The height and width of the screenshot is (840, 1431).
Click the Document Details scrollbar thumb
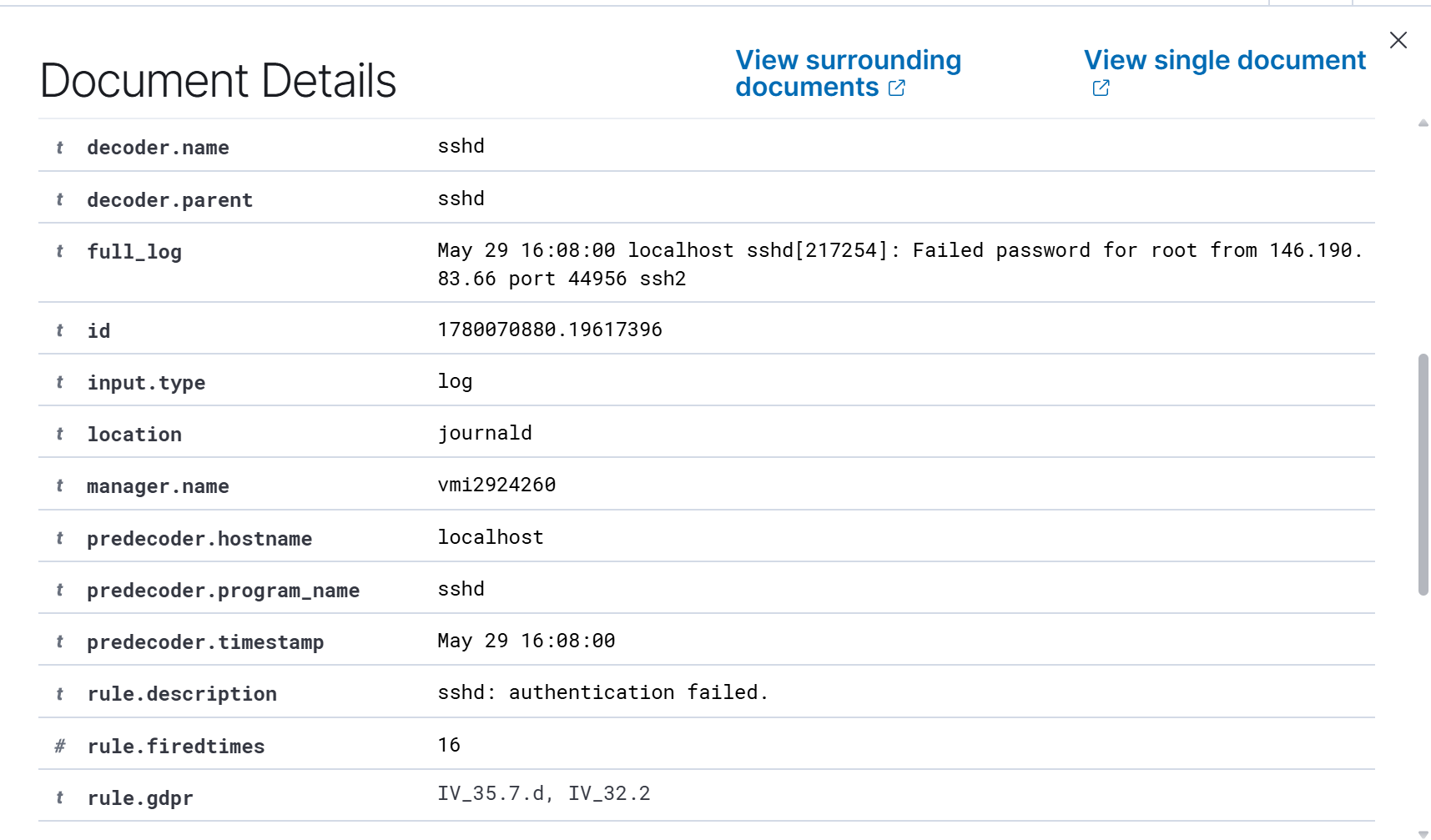[1423, 475]
